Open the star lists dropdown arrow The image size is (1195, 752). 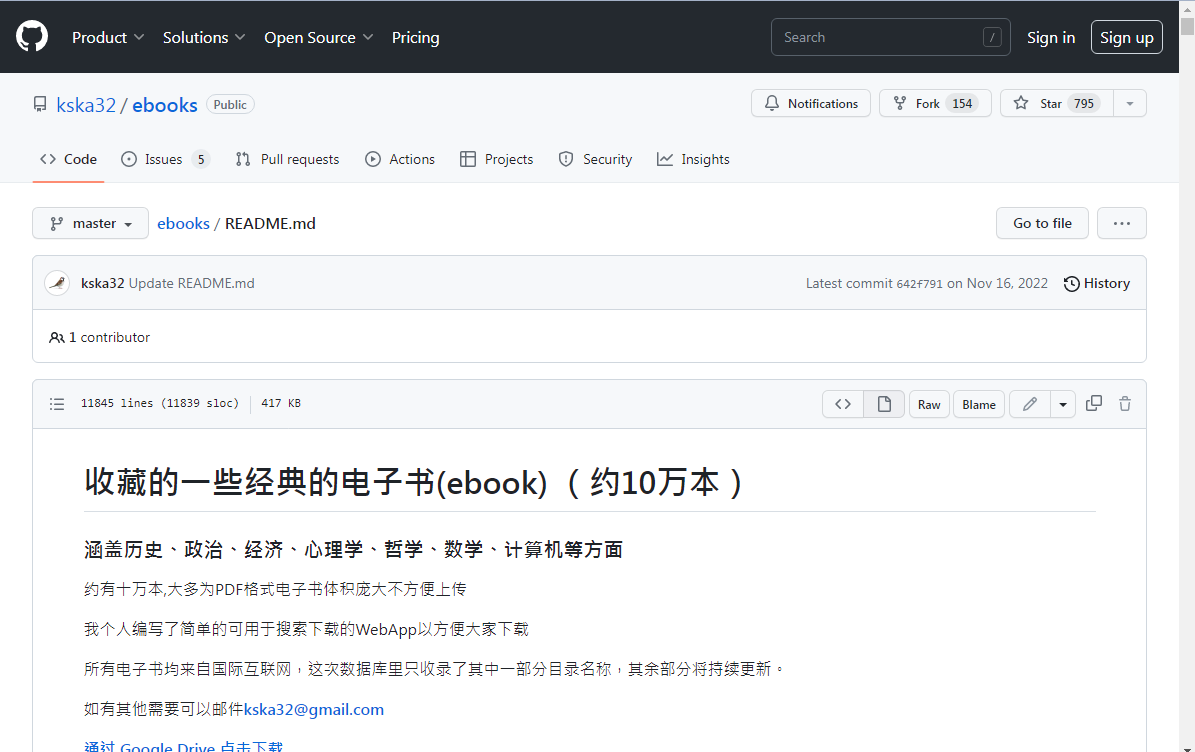[1130, 104]
